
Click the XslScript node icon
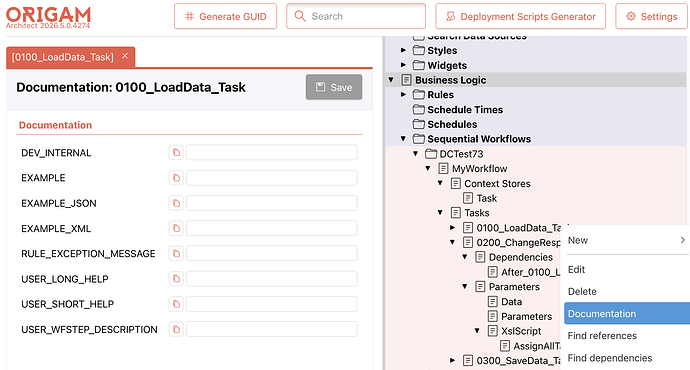pyautogui.click(x=492, y=331)
